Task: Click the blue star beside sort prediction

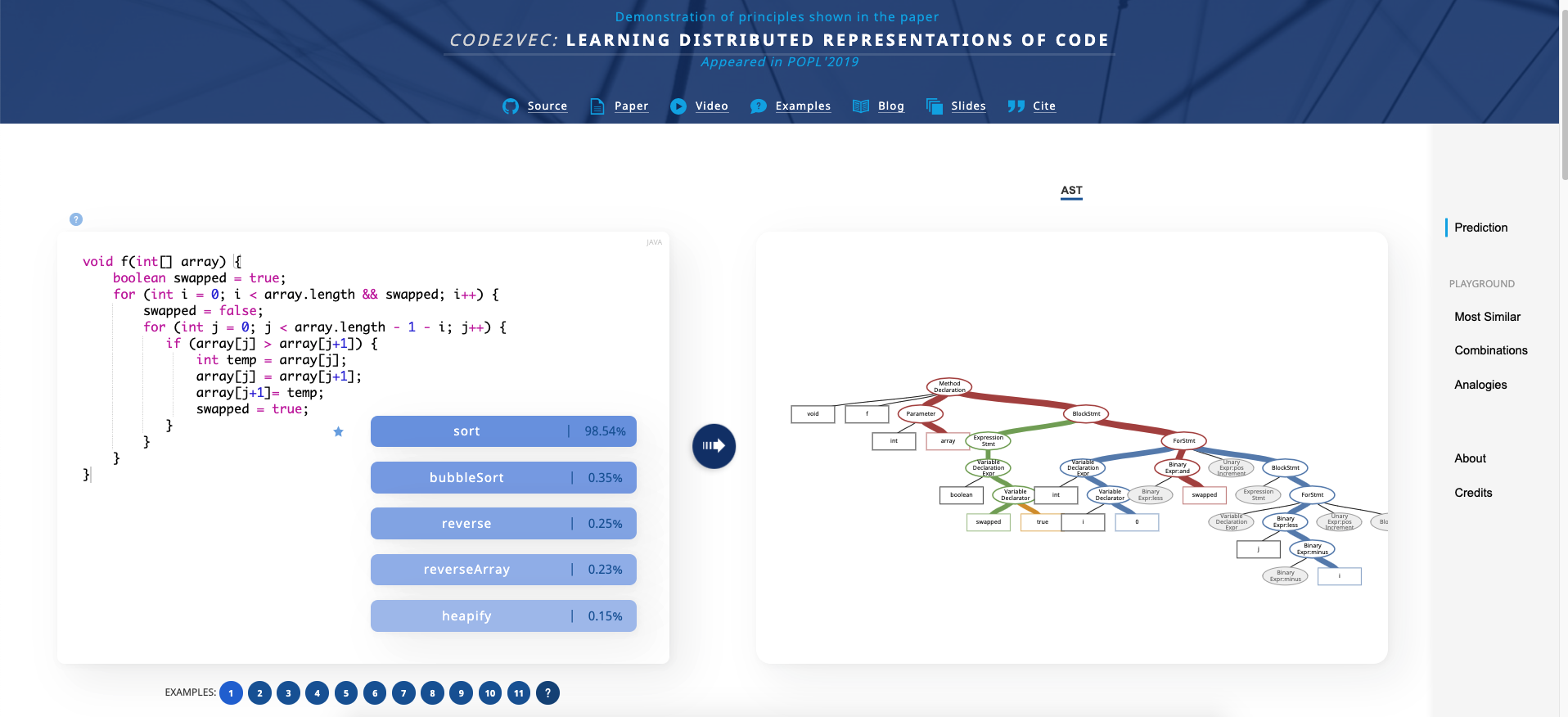Action: pyautogui.click(x=338, y=431)
